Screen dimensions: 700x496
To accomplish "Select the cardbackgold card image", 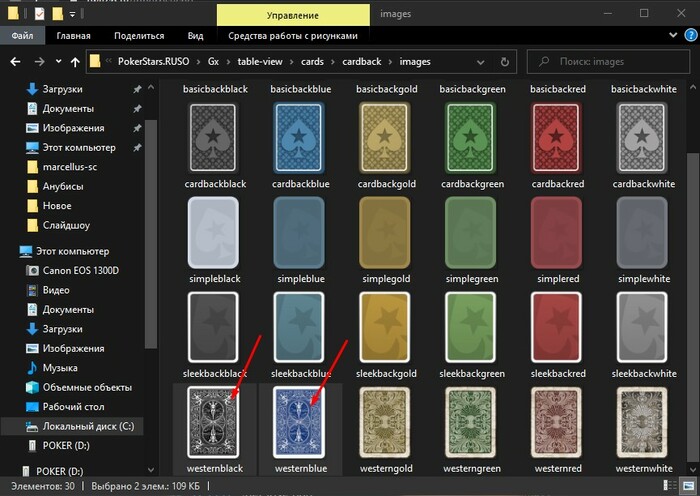I will [x=384, y=138].
